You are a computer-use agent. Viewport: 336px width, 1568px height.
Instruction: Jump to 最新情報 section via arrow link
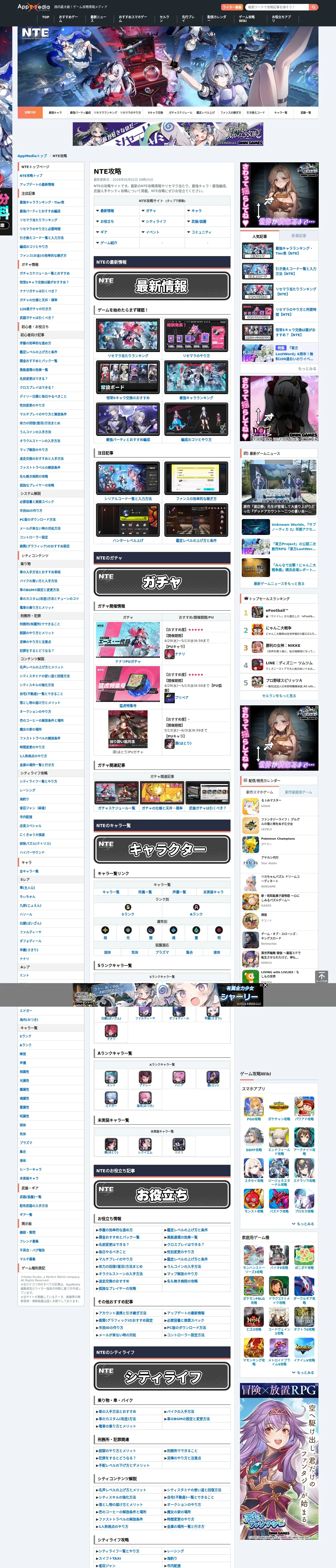pos(105,211)
